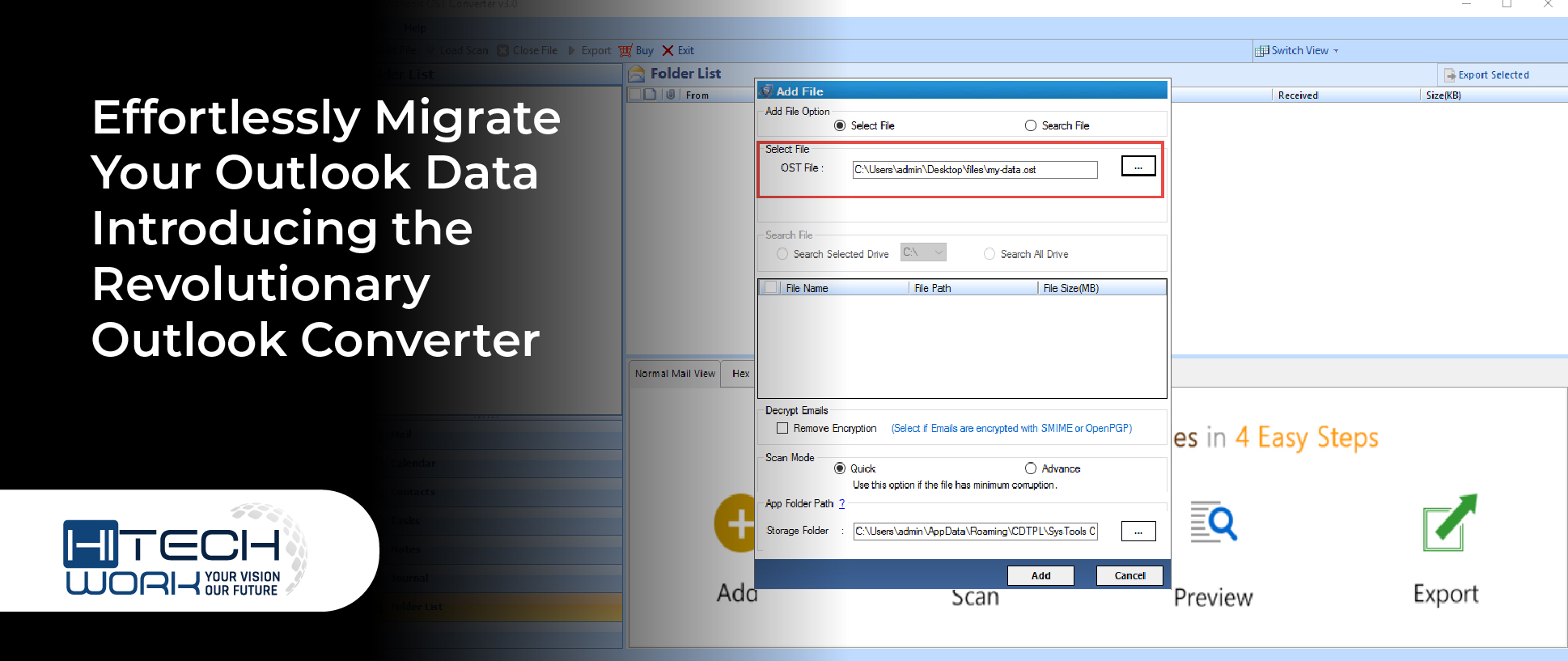Enable the 'Remove Encryption' checkbox
1568x661 pixels.
(x=782, y=428)
